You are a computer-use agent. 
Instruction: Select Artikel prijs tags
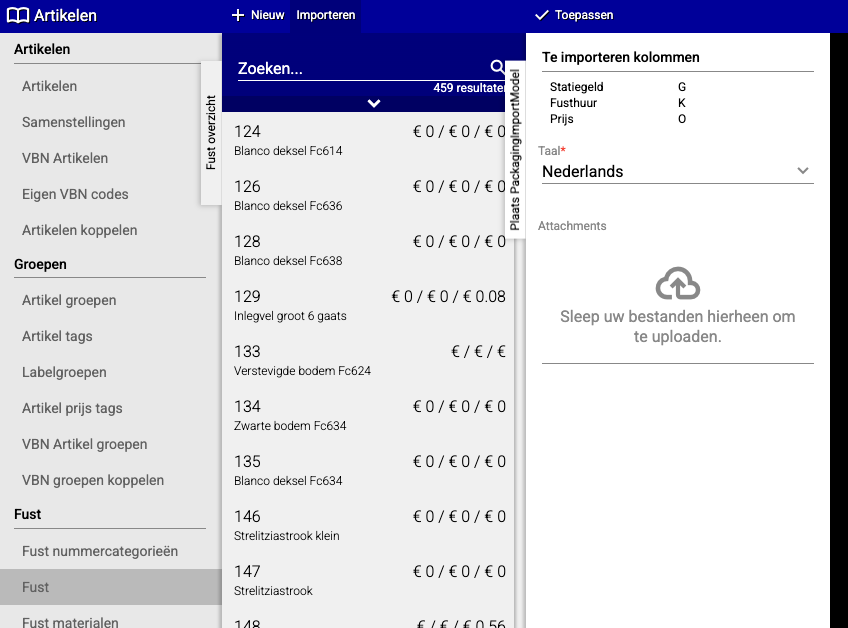click(72, 408)
